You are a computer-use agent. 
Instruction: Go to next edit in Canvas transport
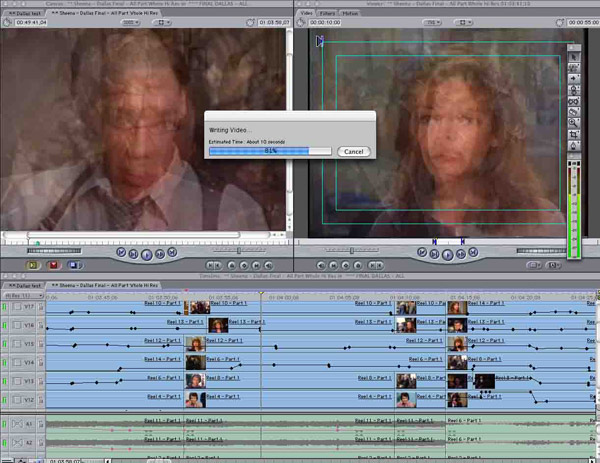pyautogui.click(x=172, y=252)
